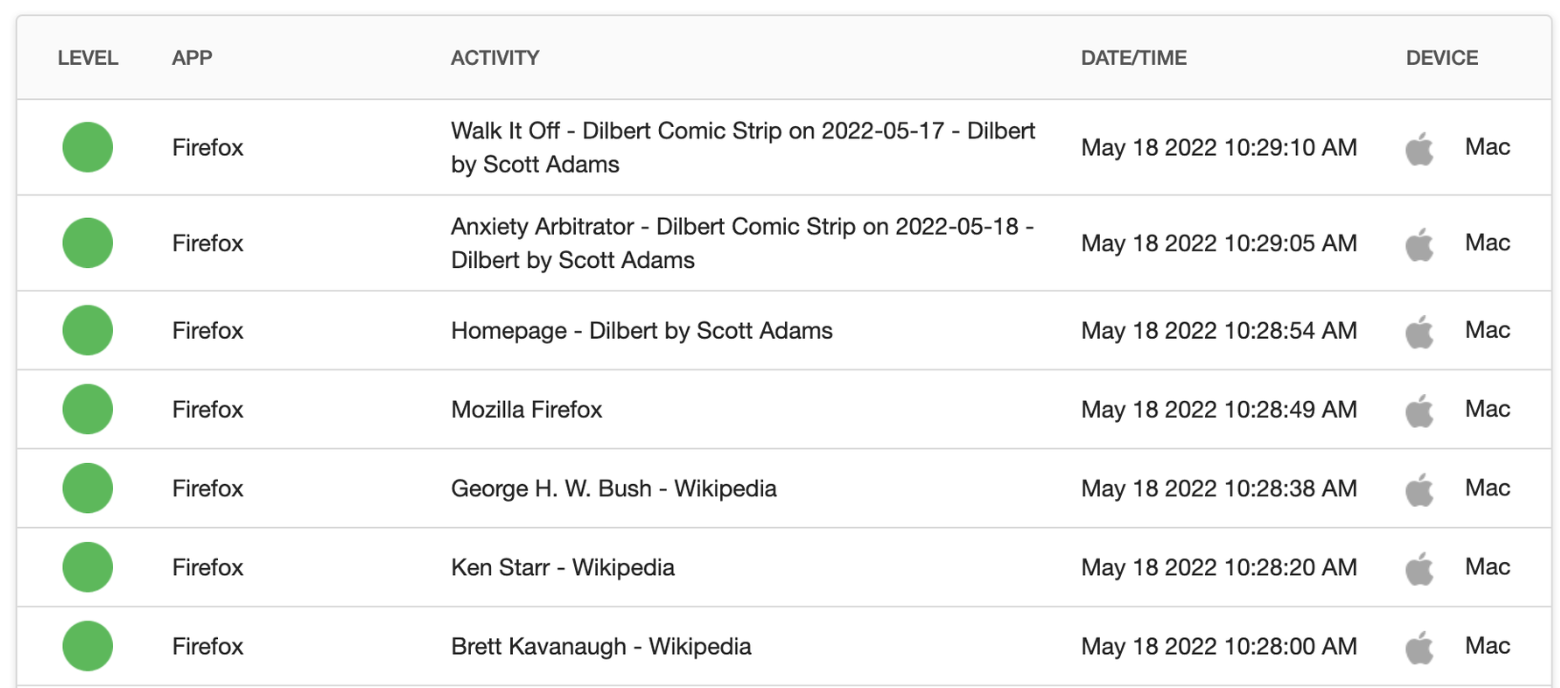The width and height of the screenshot is (1560, 688).
Task: Open the Anxiety Arbitrator activity entry
Action: [742, 243]
